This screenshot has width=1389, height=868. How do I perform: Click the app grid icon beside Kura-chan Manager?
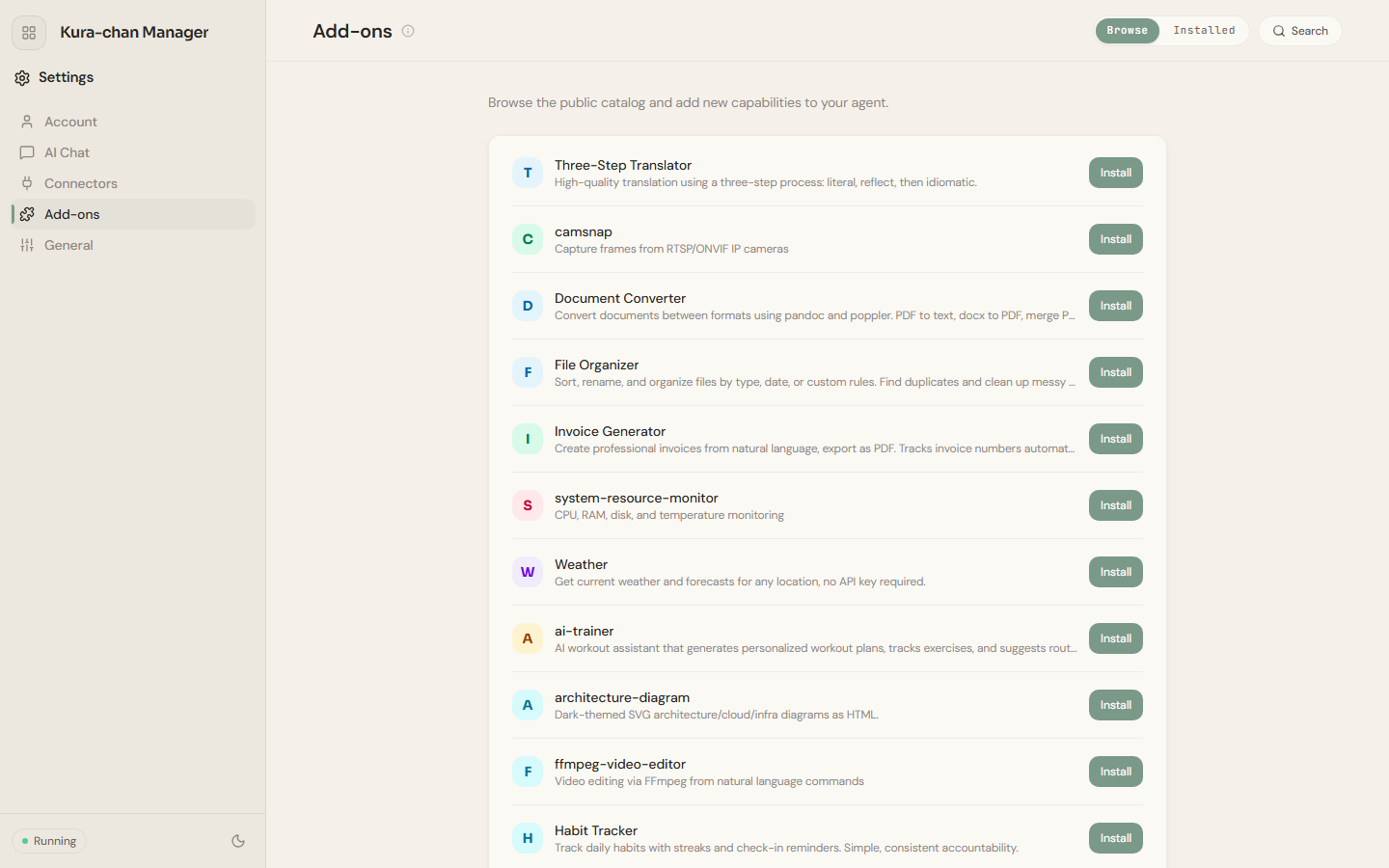tap(29, 33)
